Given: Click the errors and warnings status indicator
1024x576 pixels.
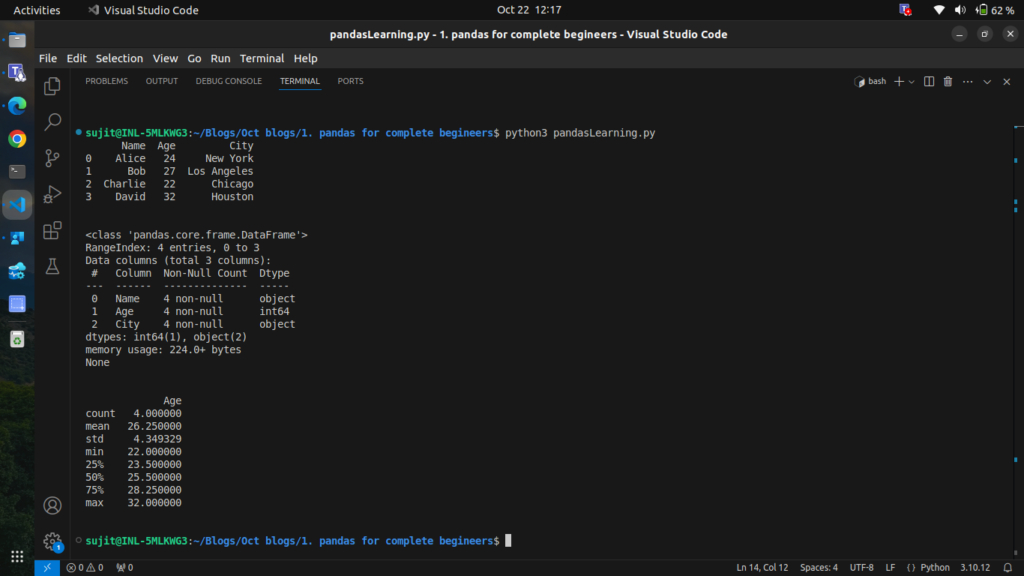Looking at the screenshot, I should click(85, 567).
